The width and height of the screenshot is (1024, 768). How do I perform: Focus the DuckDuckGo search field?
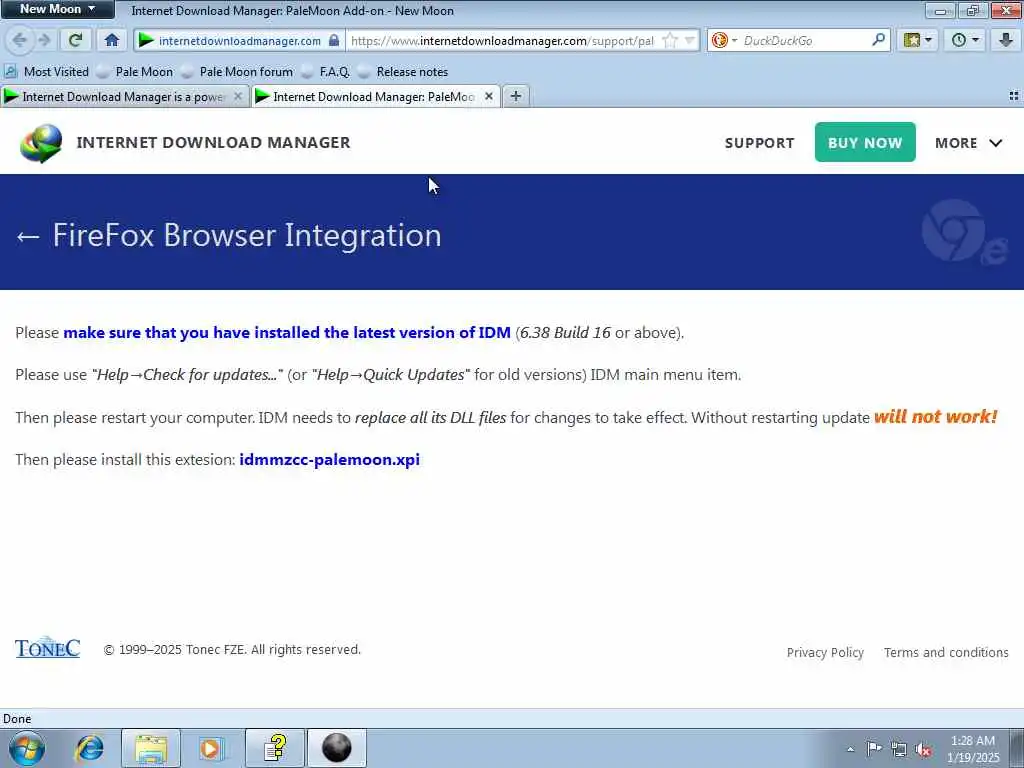(x=804, y=40)
